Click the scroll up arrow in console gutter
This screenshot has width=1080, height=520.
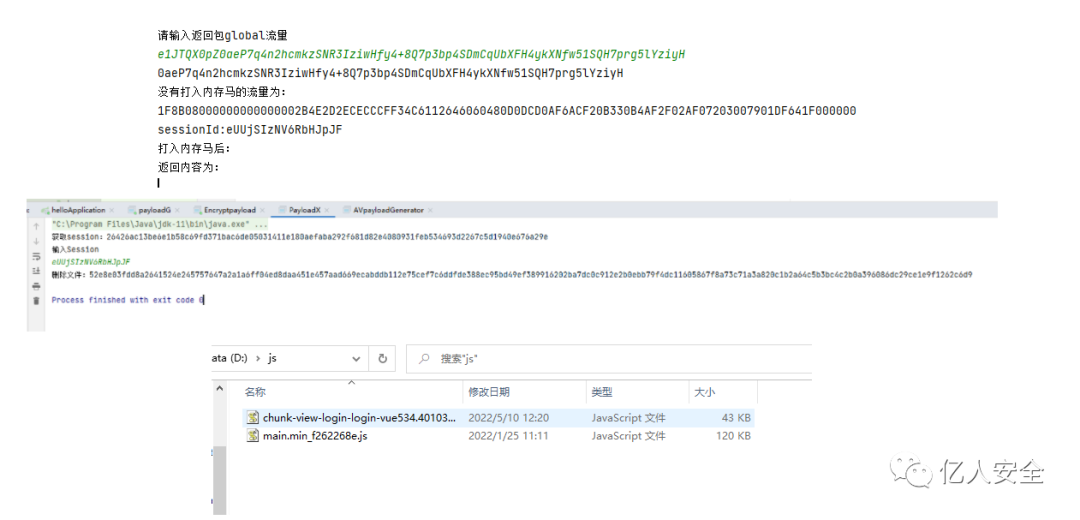(x=36, y=226)
